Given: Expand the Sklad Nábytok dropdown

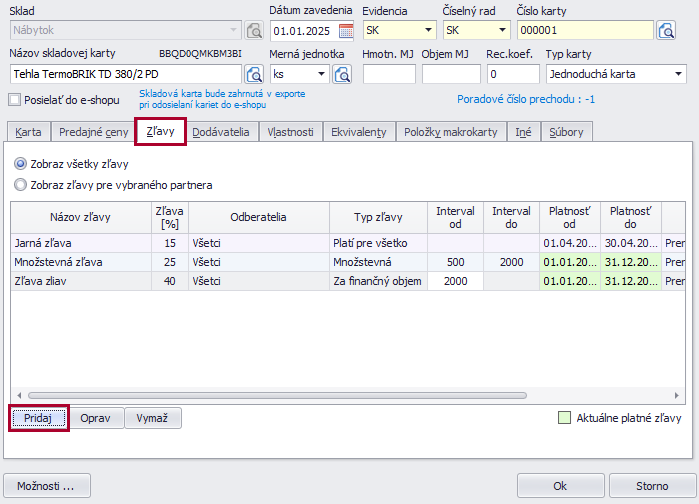Looking at the screenshot, I should click(x=233, y=30).
